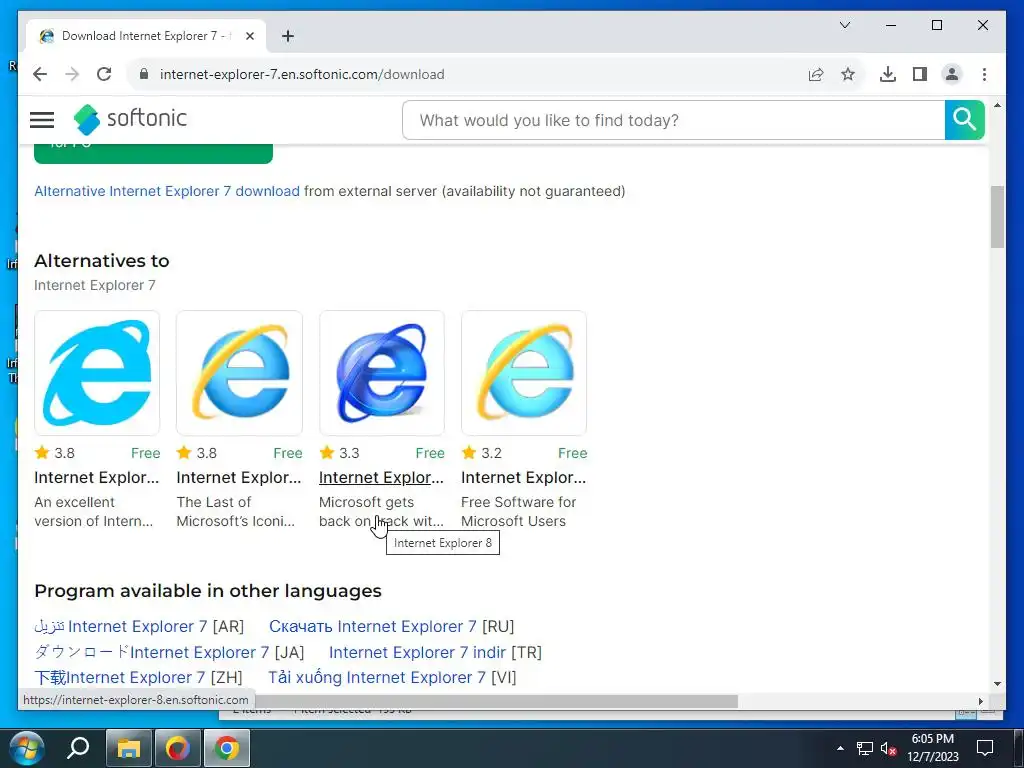Click the vertical scrollbar thumb
Screen dimensions: 1024x768
pyautogui.click(x=997, y=217)
